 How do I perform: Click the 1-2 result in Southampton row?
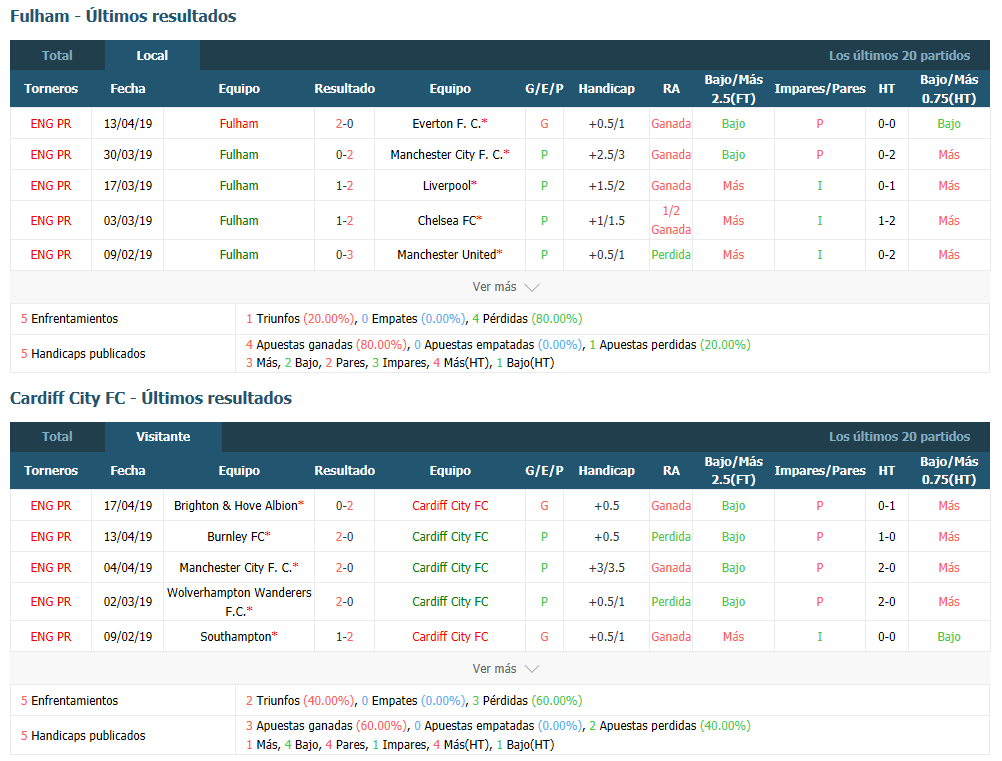click(344, 636)
